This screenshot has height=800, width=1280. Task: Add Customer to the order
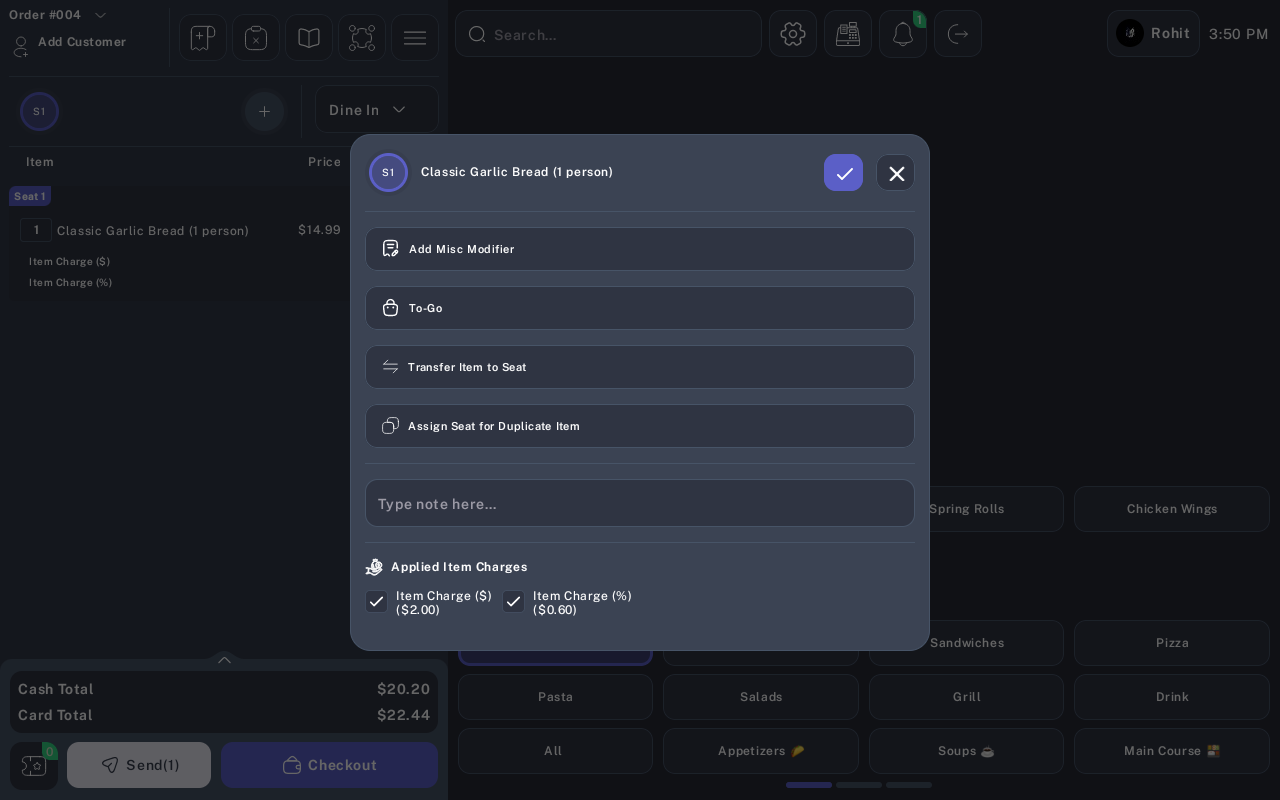click(70, 43)
